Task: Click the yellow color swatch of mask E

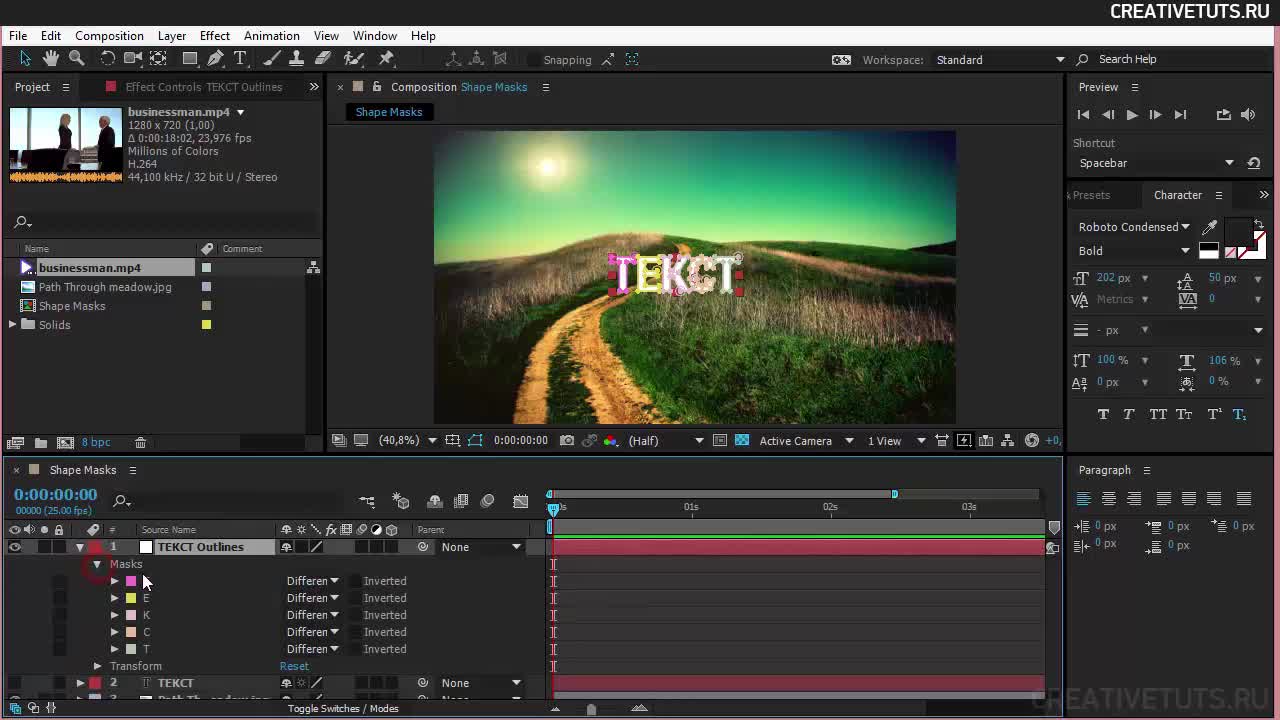Action: [x=131, y=598]
